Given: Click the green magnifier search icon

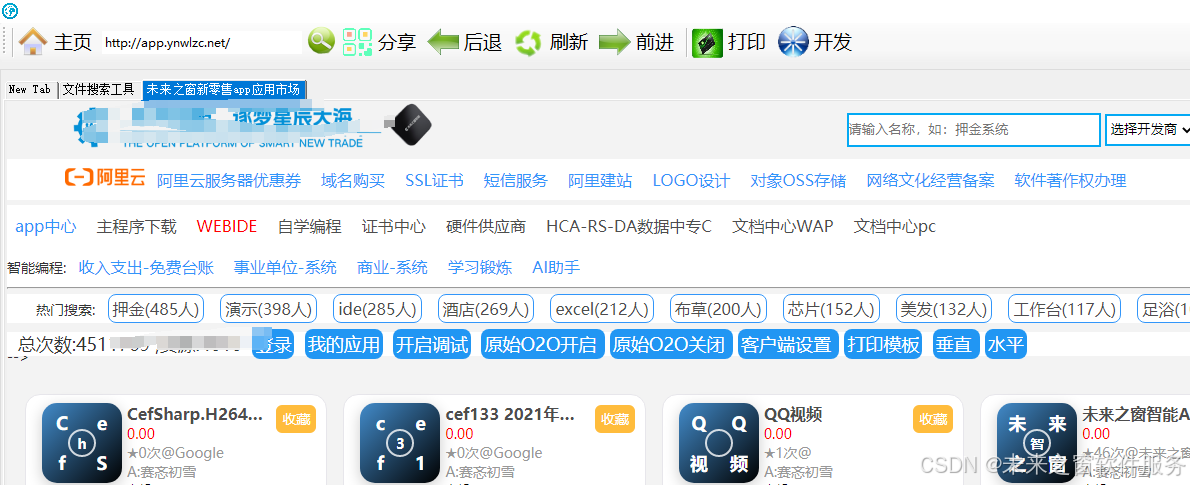Looking at the screenshot, I should [321, 41].
